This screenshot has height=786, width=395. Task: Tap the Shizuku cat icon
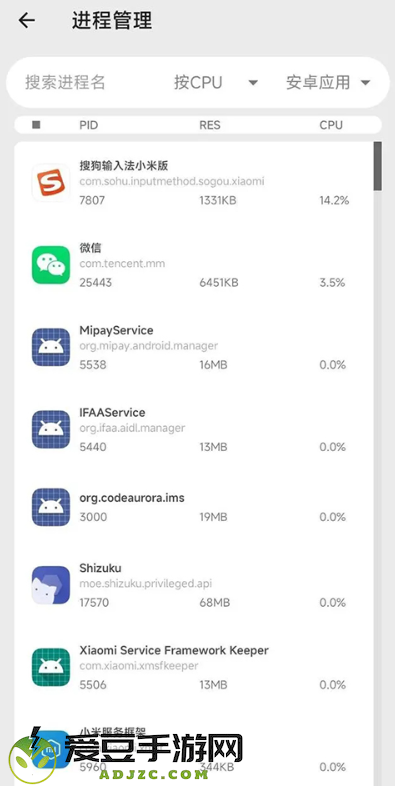51,585
